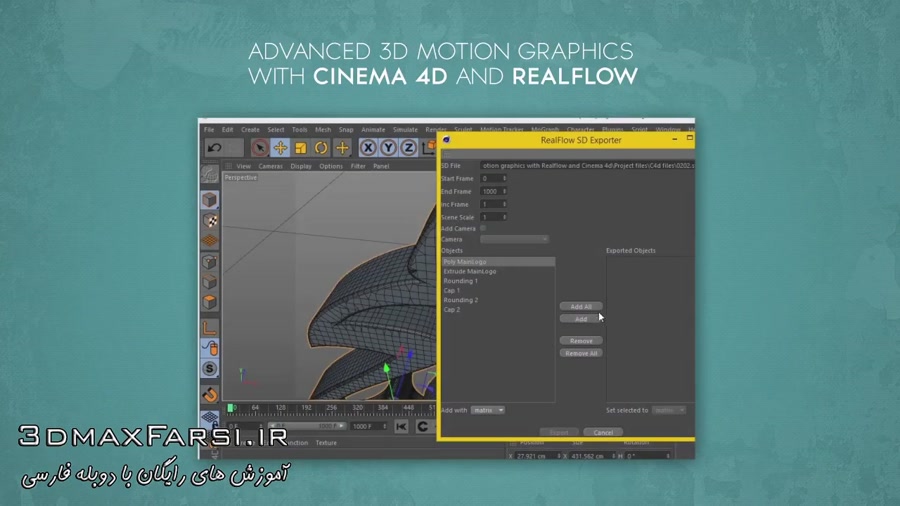900x506 pixels.
Task: Switch to the Texture tab below timeline
Action: click(326, 443)
